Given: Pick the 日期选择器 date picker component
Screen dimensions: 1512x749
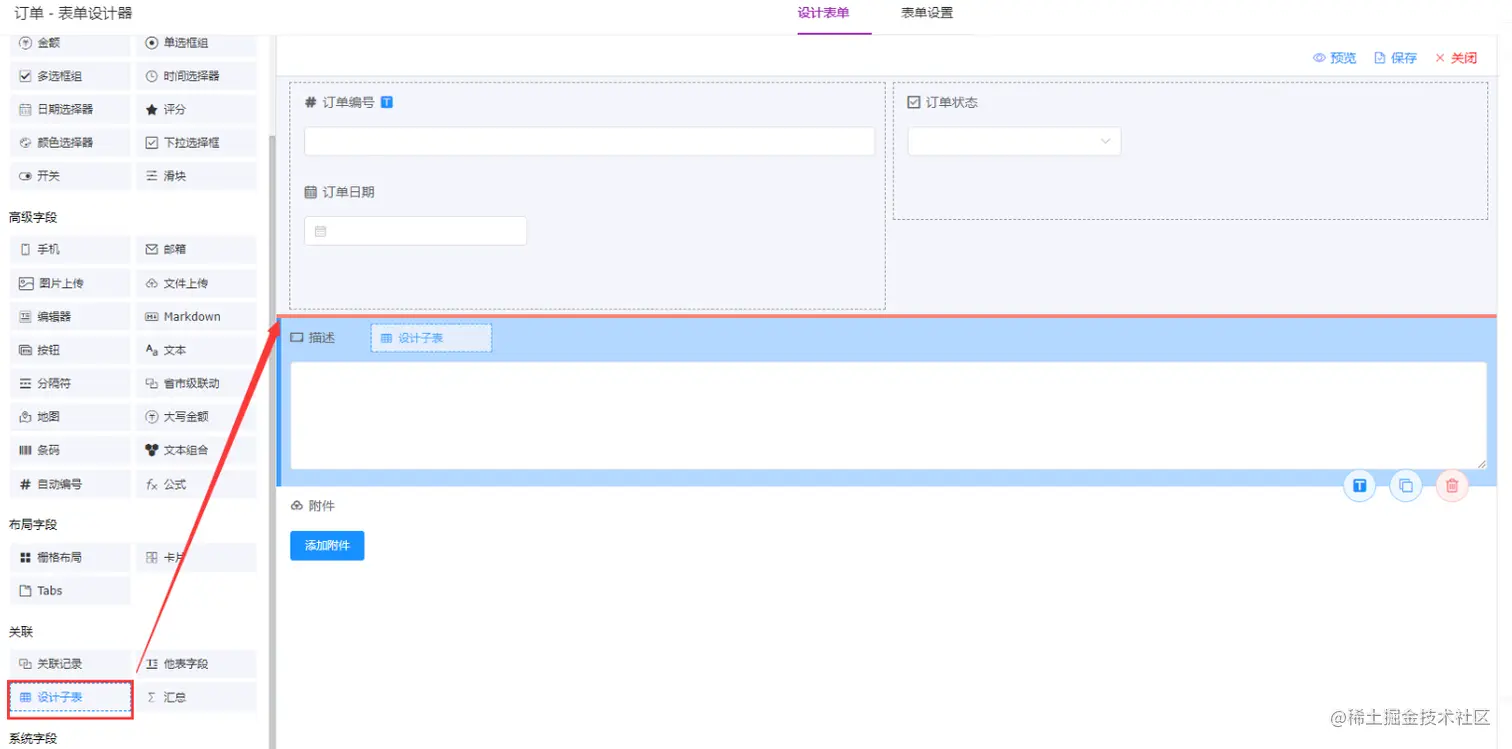Looking at the screenshot, I should click(70, 109).
